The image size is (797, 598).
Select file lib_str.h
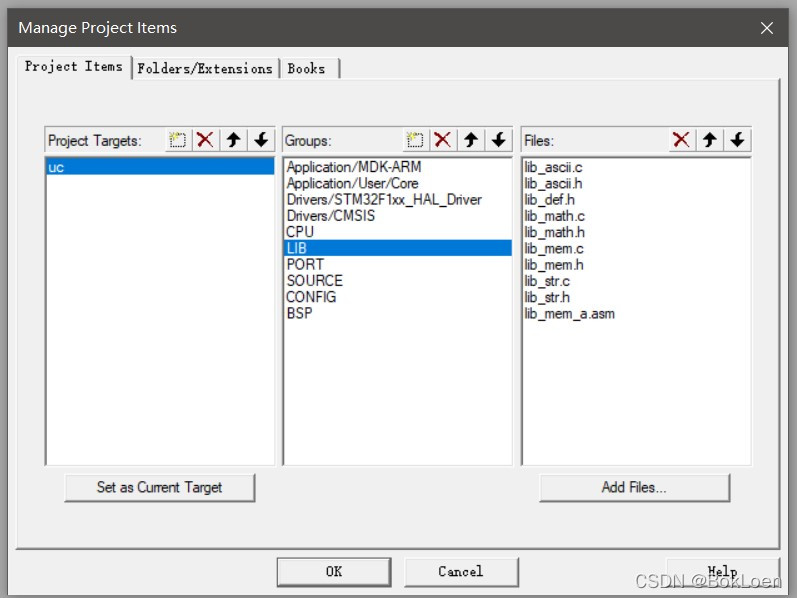636,297
